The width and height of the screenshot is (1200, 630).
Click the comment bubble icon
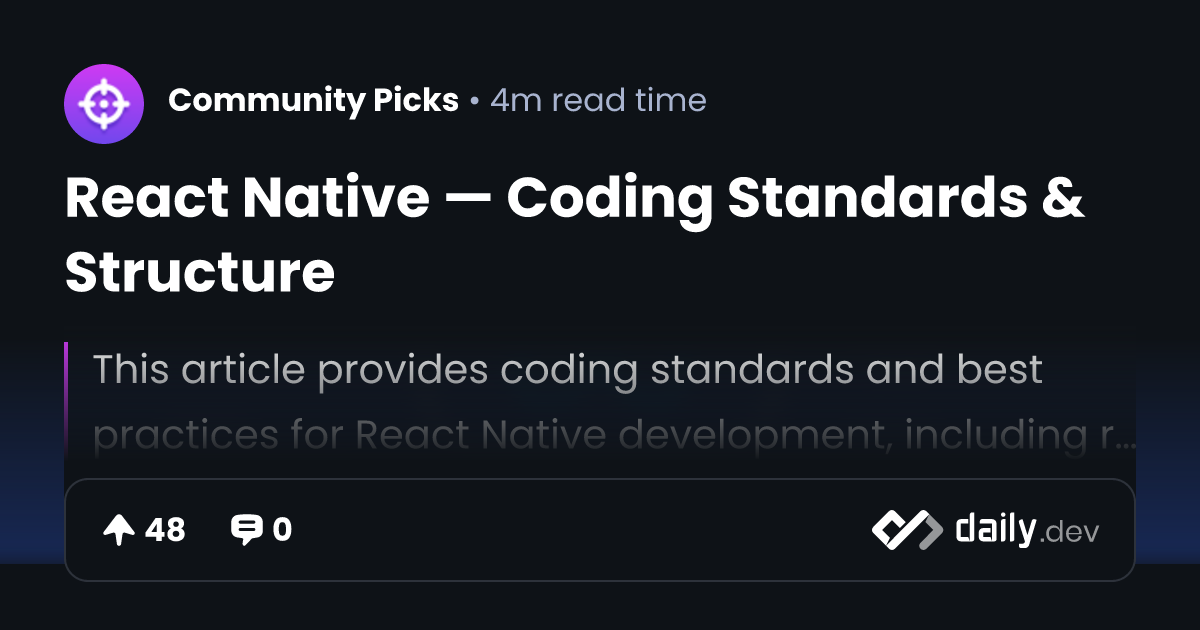246,530
